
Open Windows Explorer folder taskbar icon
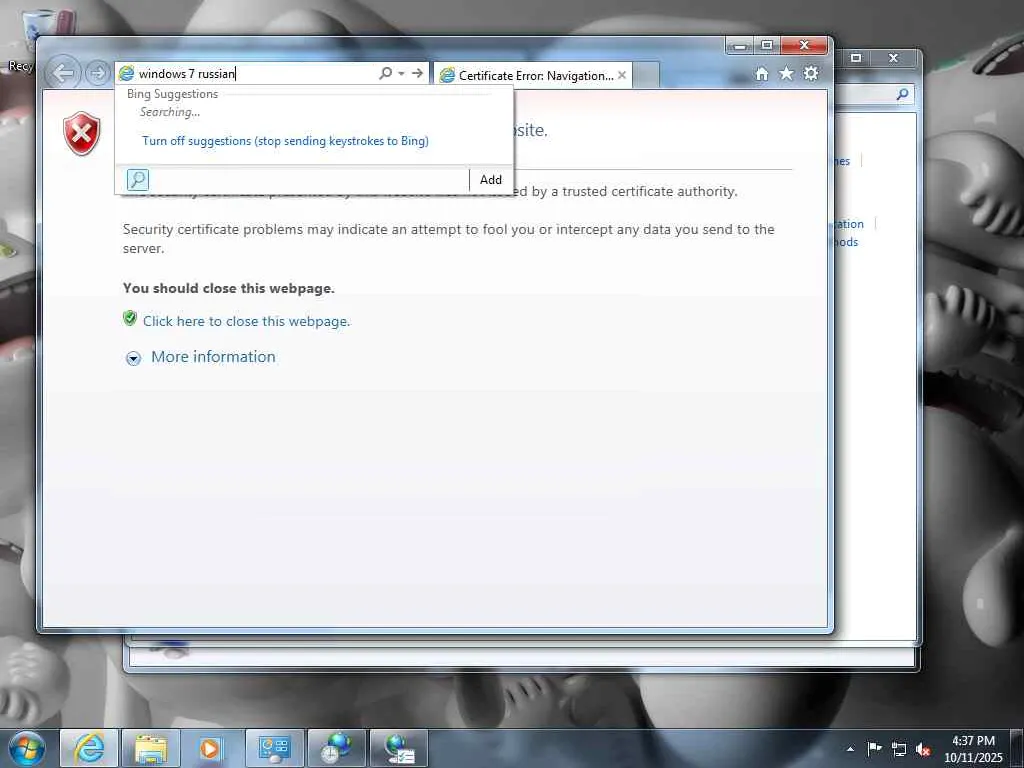click(152, 748)
